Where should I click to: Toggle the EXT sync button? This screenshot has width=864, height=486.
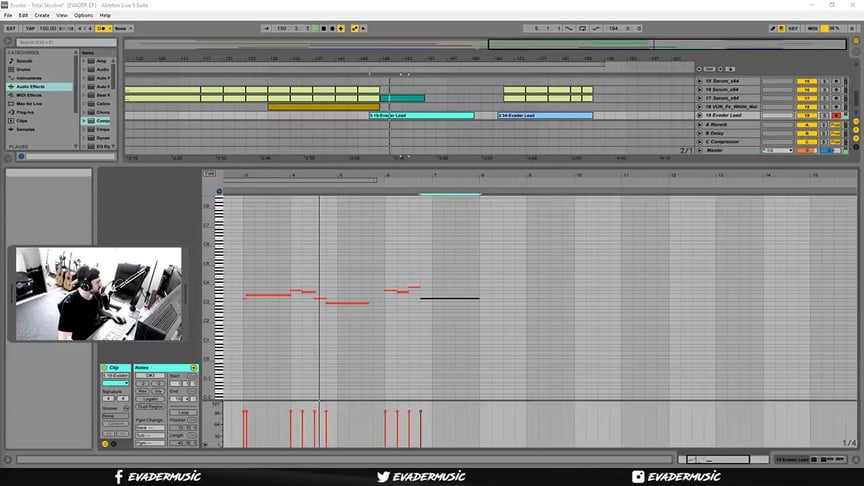[11, 28]
